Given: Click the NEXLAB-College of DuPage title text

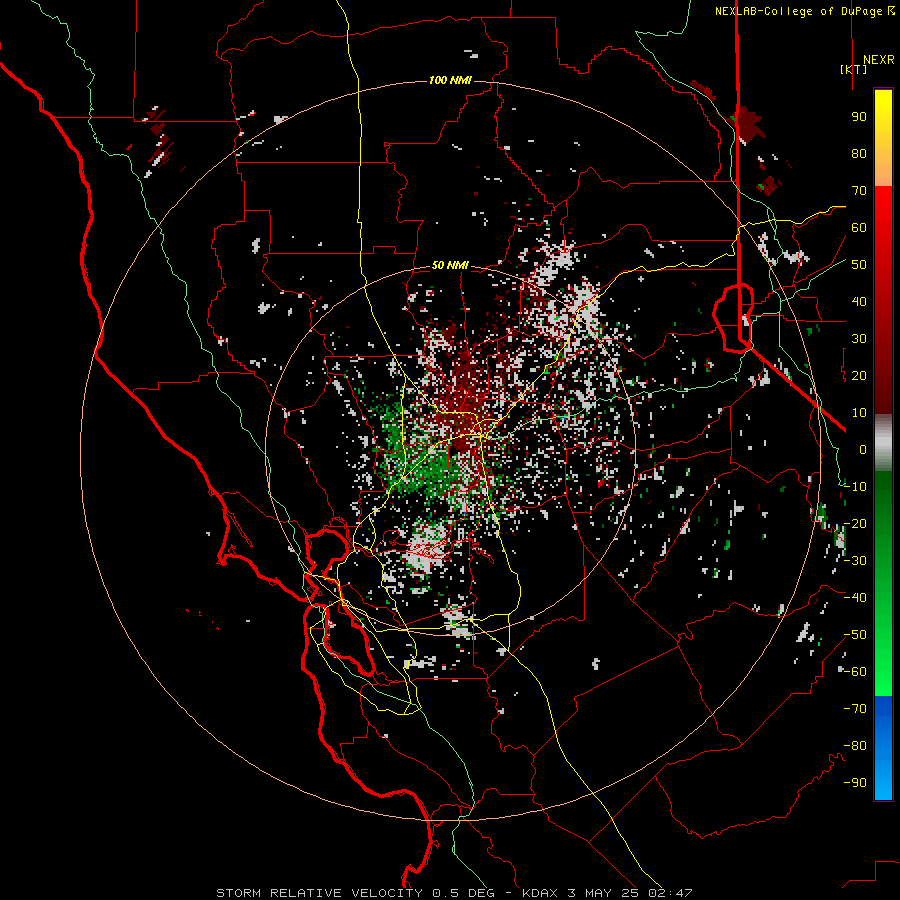Looking at the screenshot, I should 798,11.
